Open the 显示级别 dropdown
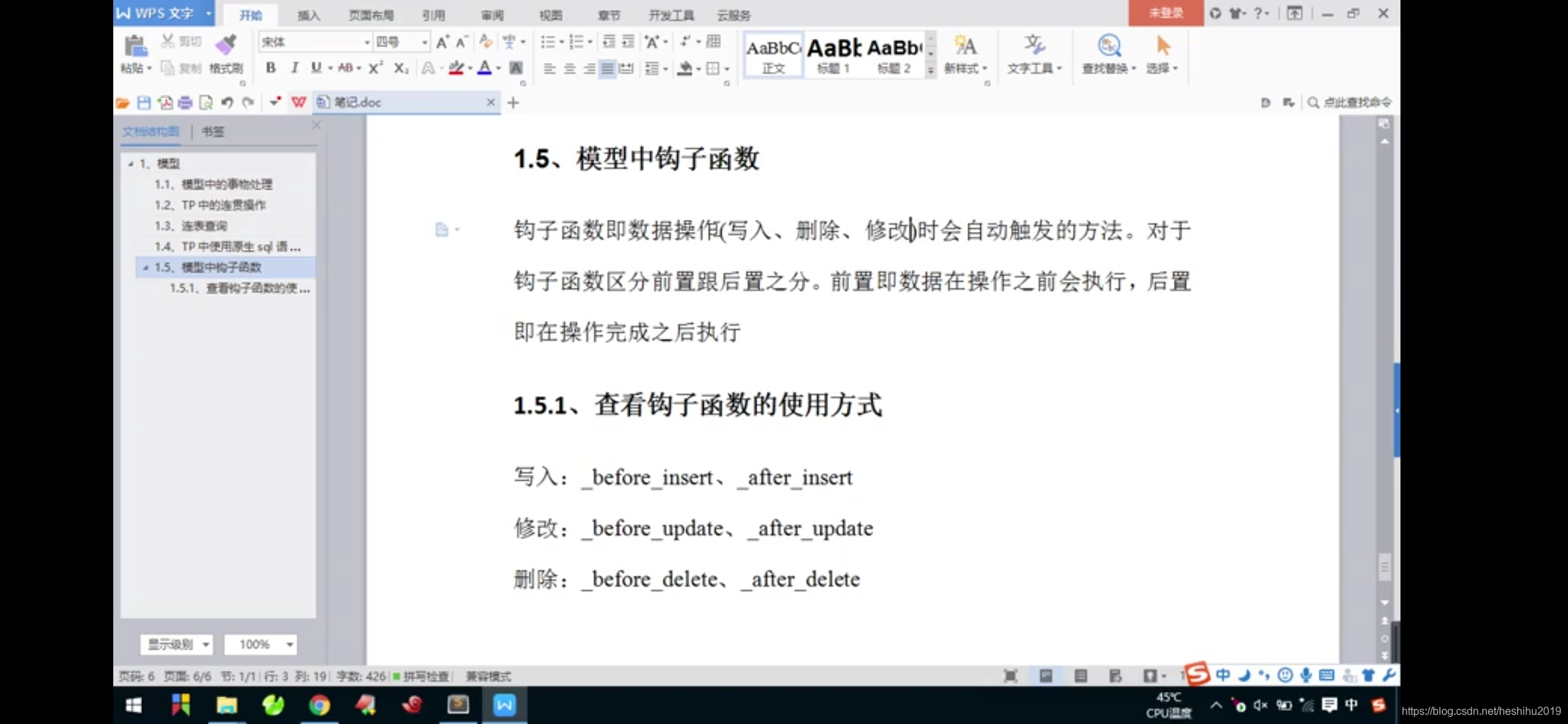The height and width of the screenshot is (724, 1568). click(177, 644)
